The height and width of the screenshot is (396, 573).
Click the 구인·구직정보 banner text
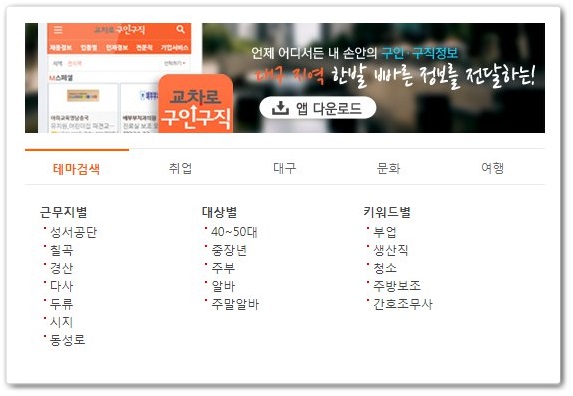(x=420, y=53)
